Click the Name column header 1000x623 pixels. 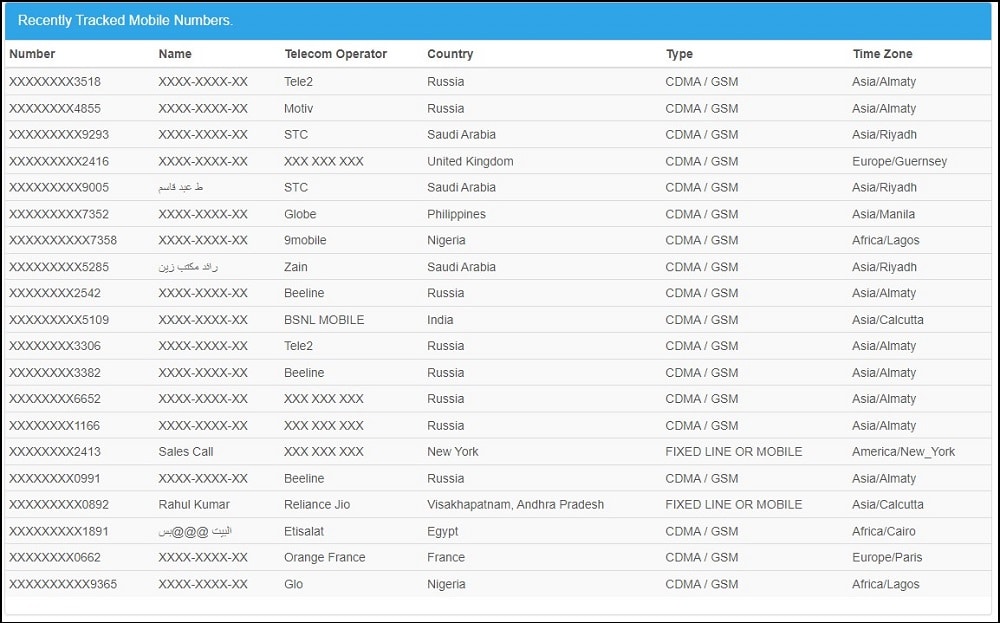(175, 54)
